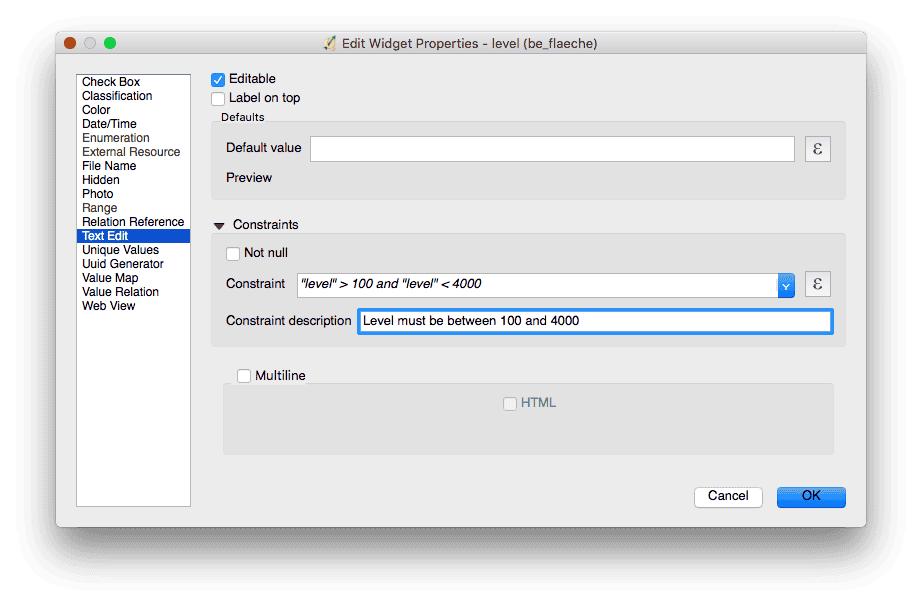Enable the Not null constraint
The image size is (922, 607).
(x=233, y=253)
